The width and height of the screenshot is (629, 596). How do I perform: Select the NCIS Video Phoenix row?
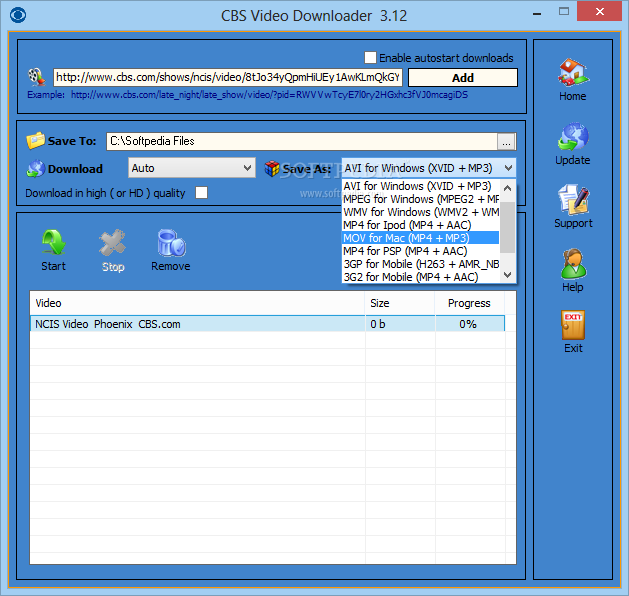point(267,324)
